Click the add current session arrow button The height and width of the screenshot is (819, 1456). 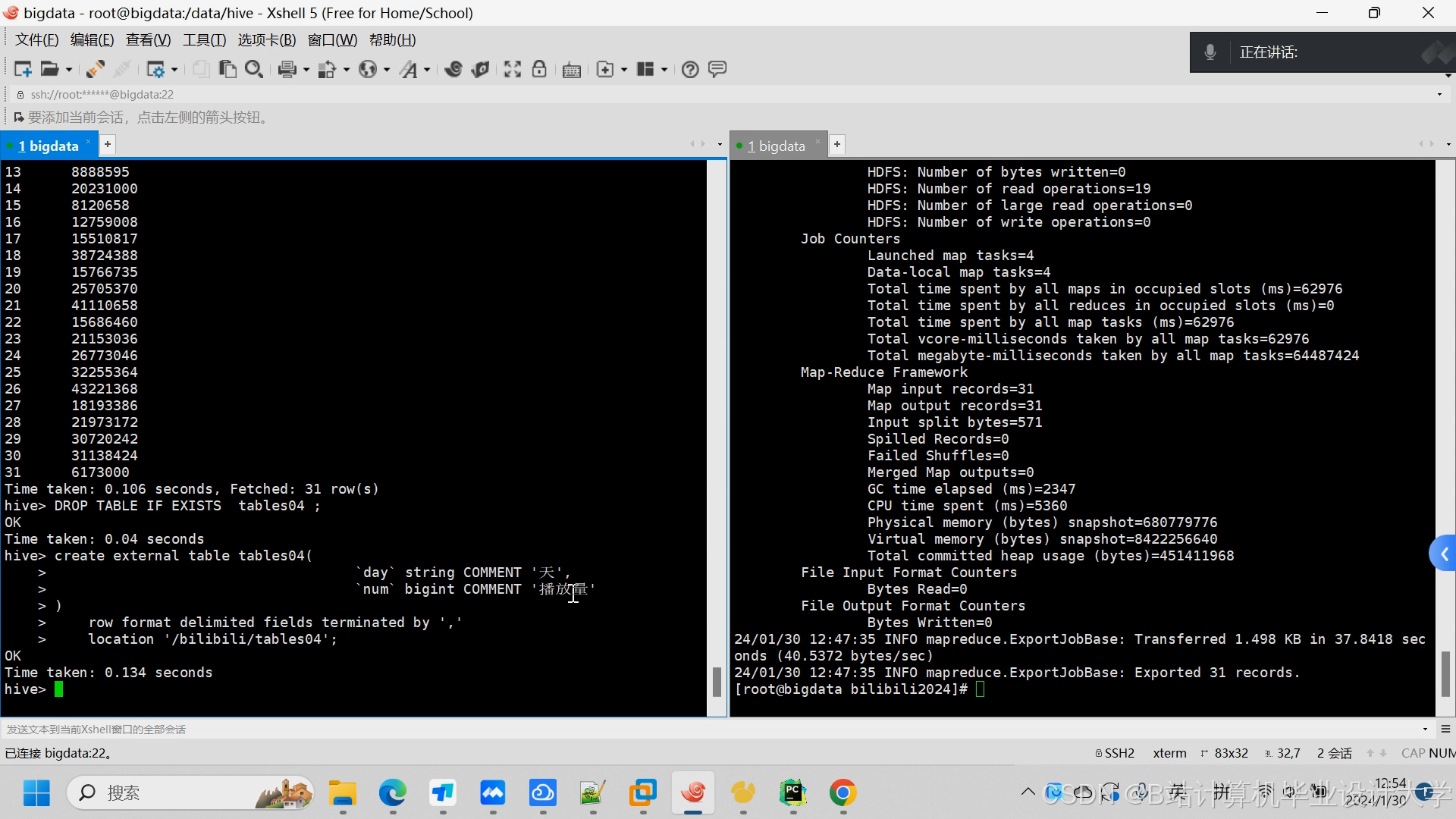(18, 118)
